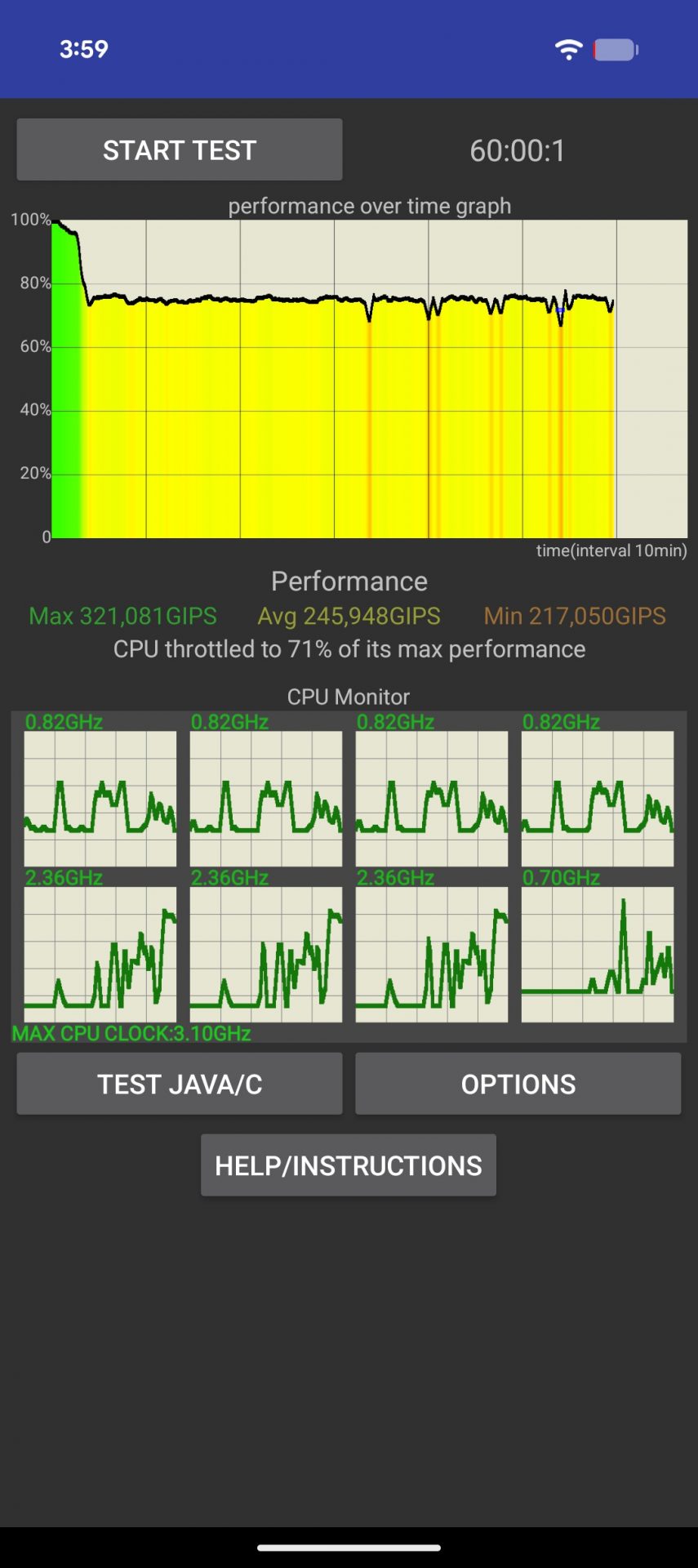Screen dimensions: 698x1568
Task: Tap the performance over time graph
Action: click(369, 378)
